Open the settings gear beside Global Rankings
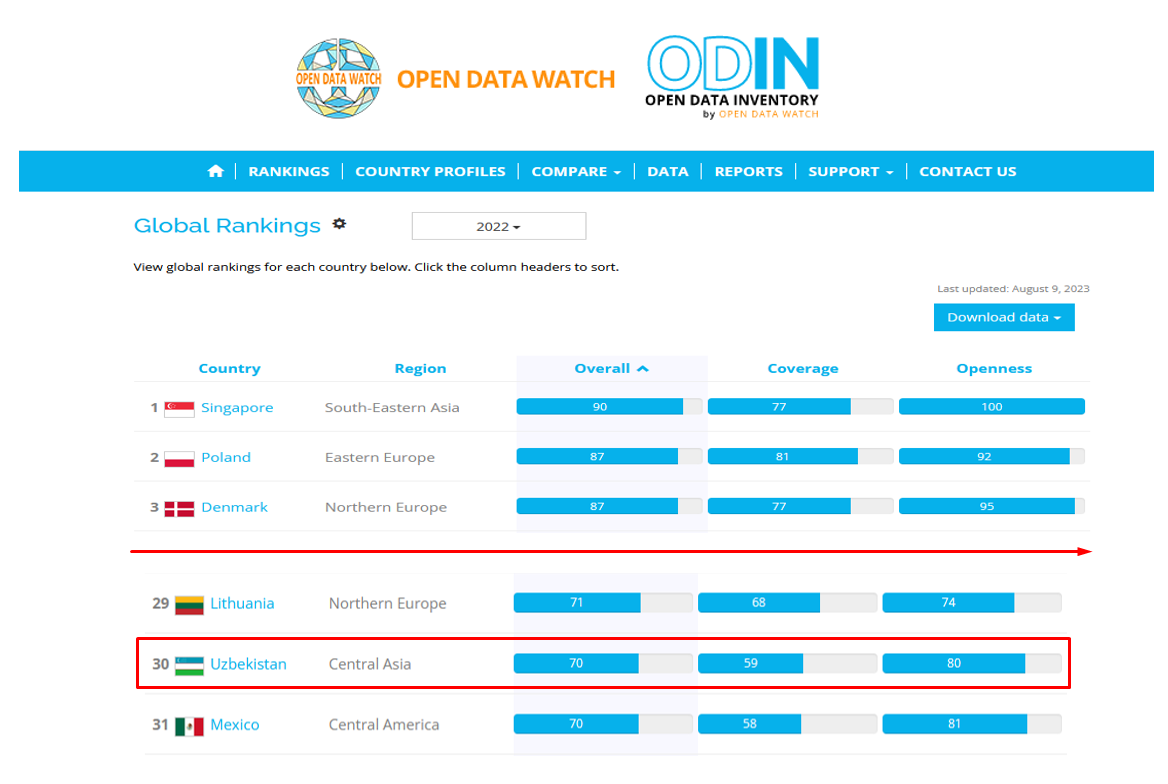Image resolution: width=1168 pixels, height=784 pixels. point(339,224)
